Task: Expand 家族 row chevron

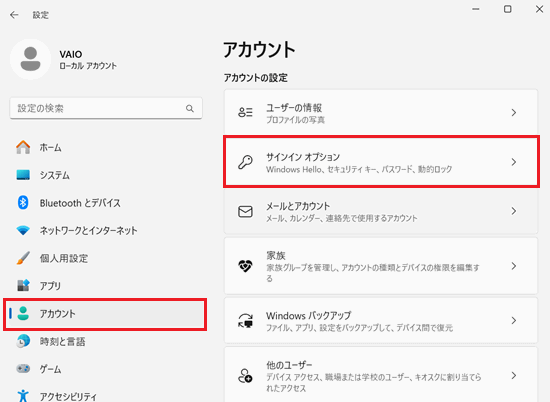Action: [x=514, y=266]
